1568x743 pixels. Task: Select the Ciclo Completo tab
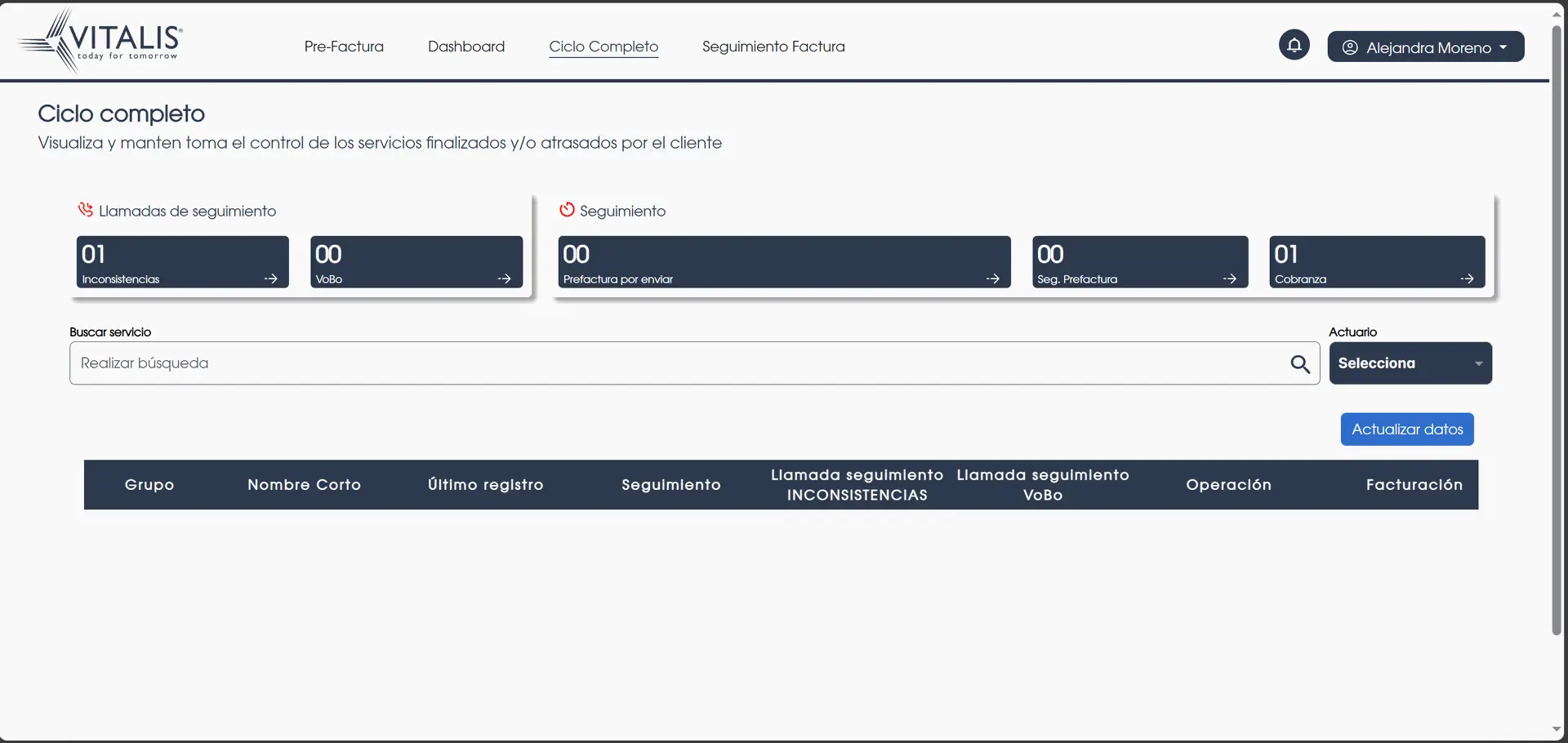coord(604,47)
